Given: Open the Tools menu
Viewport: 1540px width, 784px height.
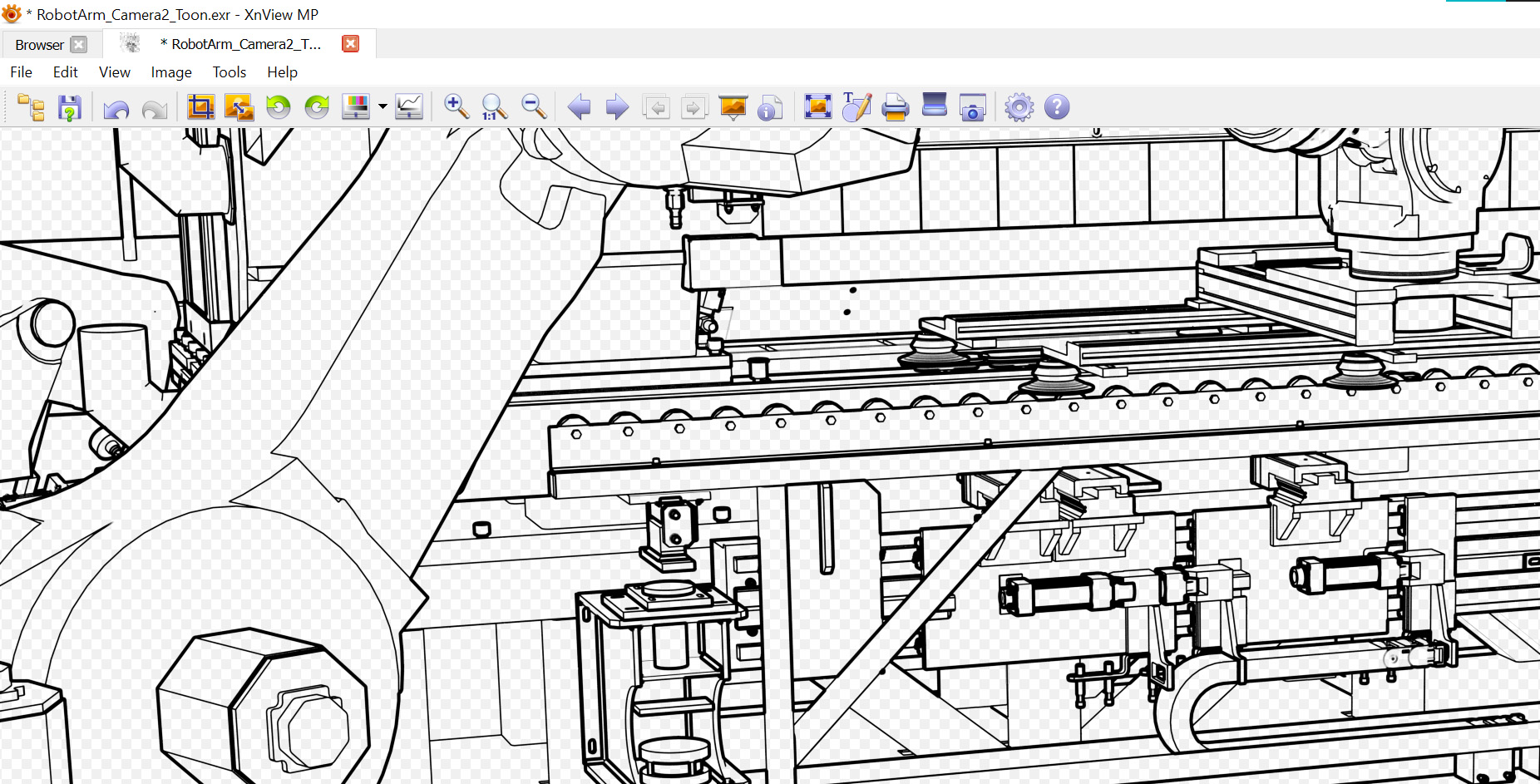Looking at the screenshot, I should click(x=229, y=72).
